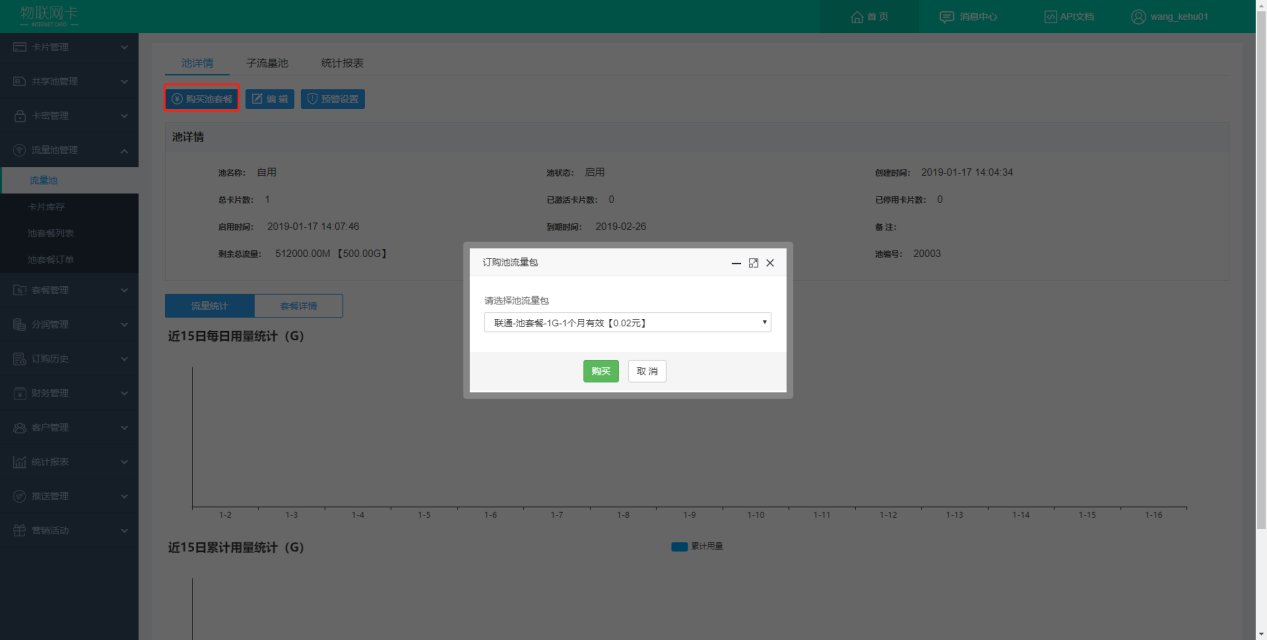Click the 卡密管理 lock icon
The height and width of the screenshot is (640, 1267).
(19, 116)
